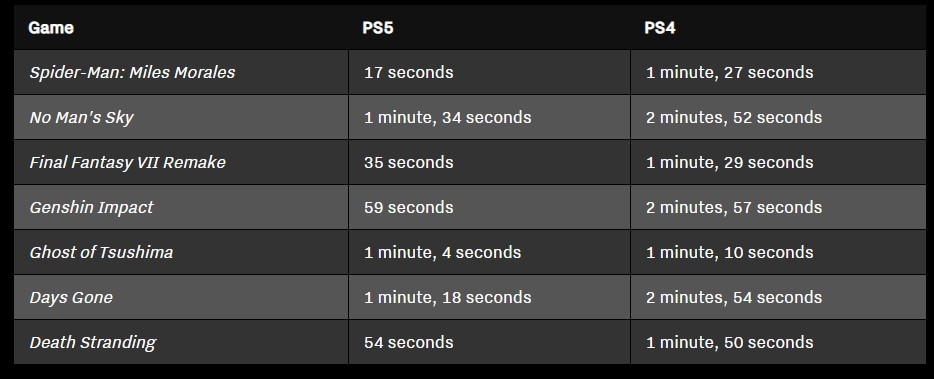Select the Ghost of Tsushima game cell
934x379 pixels.
click(181, 252)
